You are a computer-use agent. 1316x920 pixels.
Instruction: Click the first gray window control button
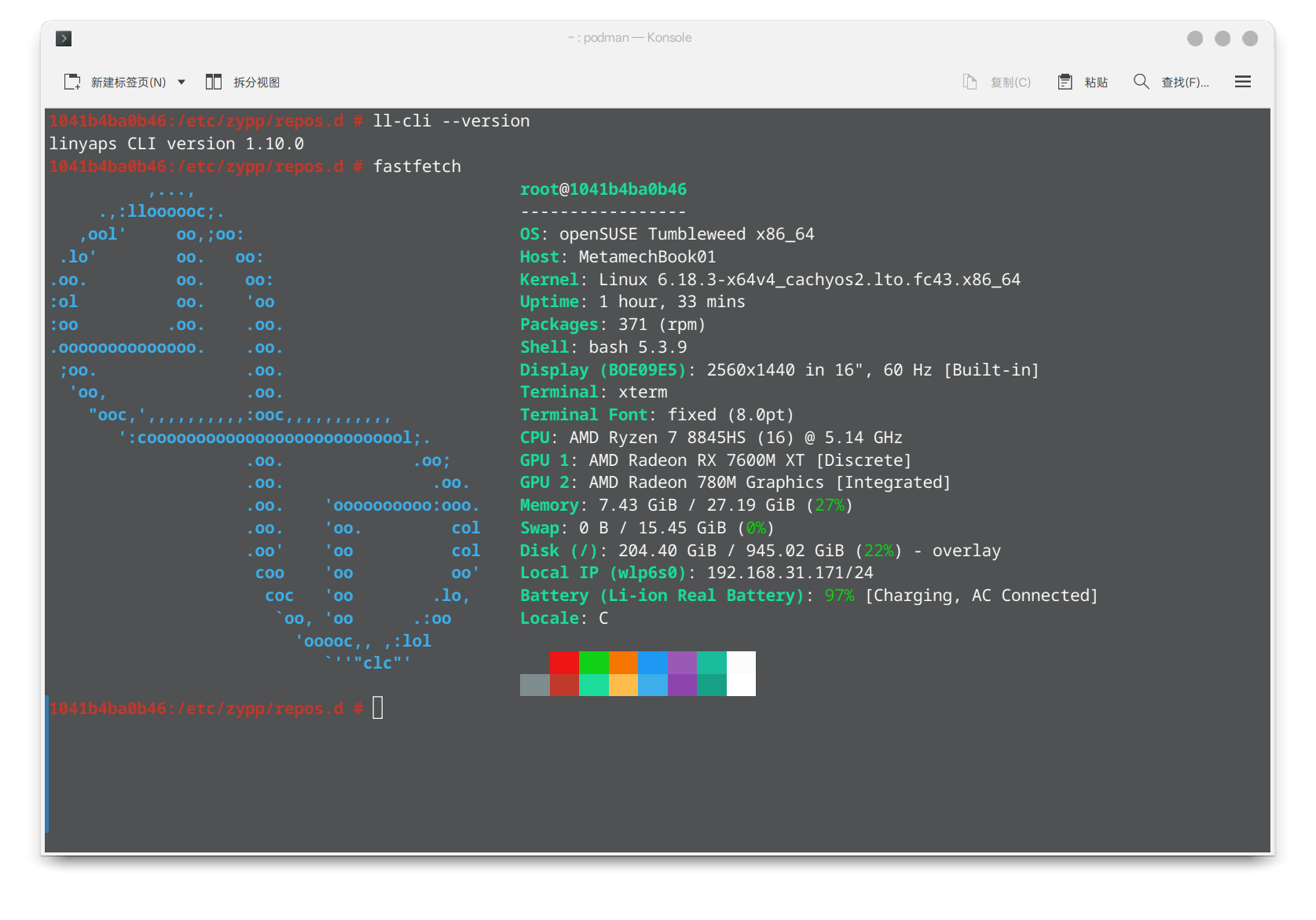click(x=1195, y=38)
